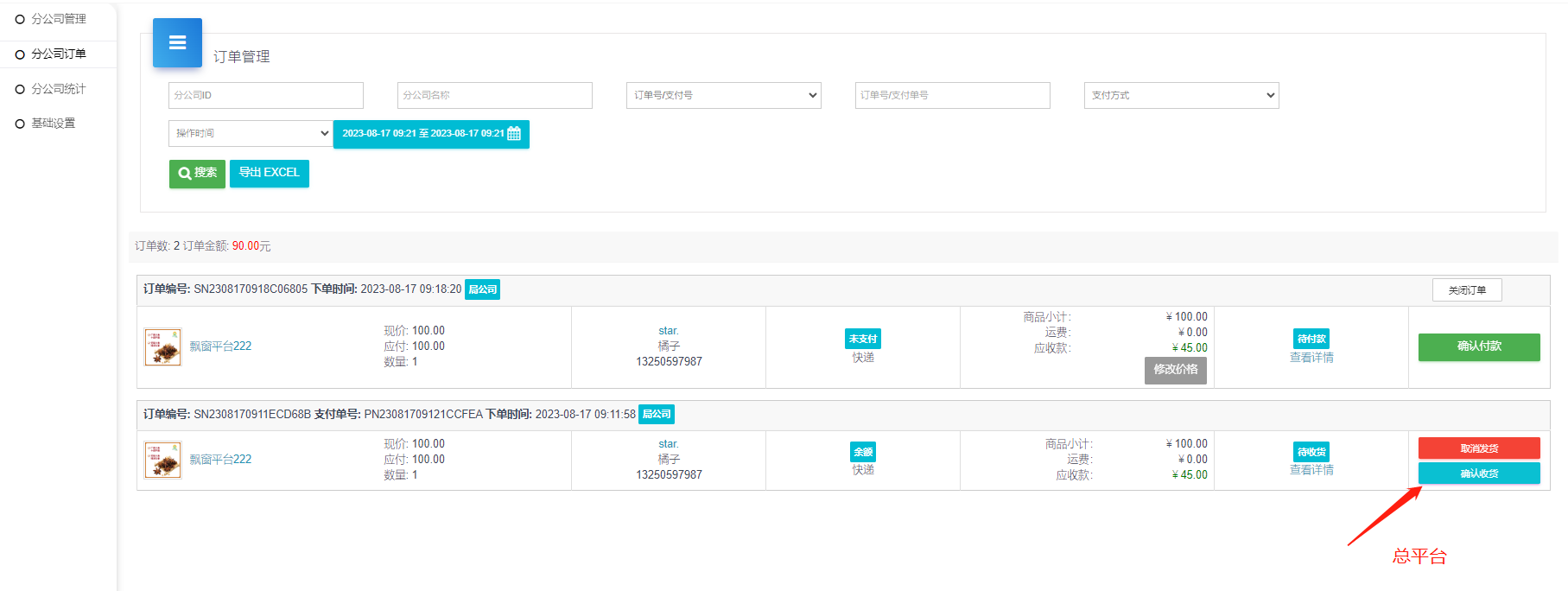Open the 分公司订单 sidebar menu
1568x591 pixels.
[58, 54]
